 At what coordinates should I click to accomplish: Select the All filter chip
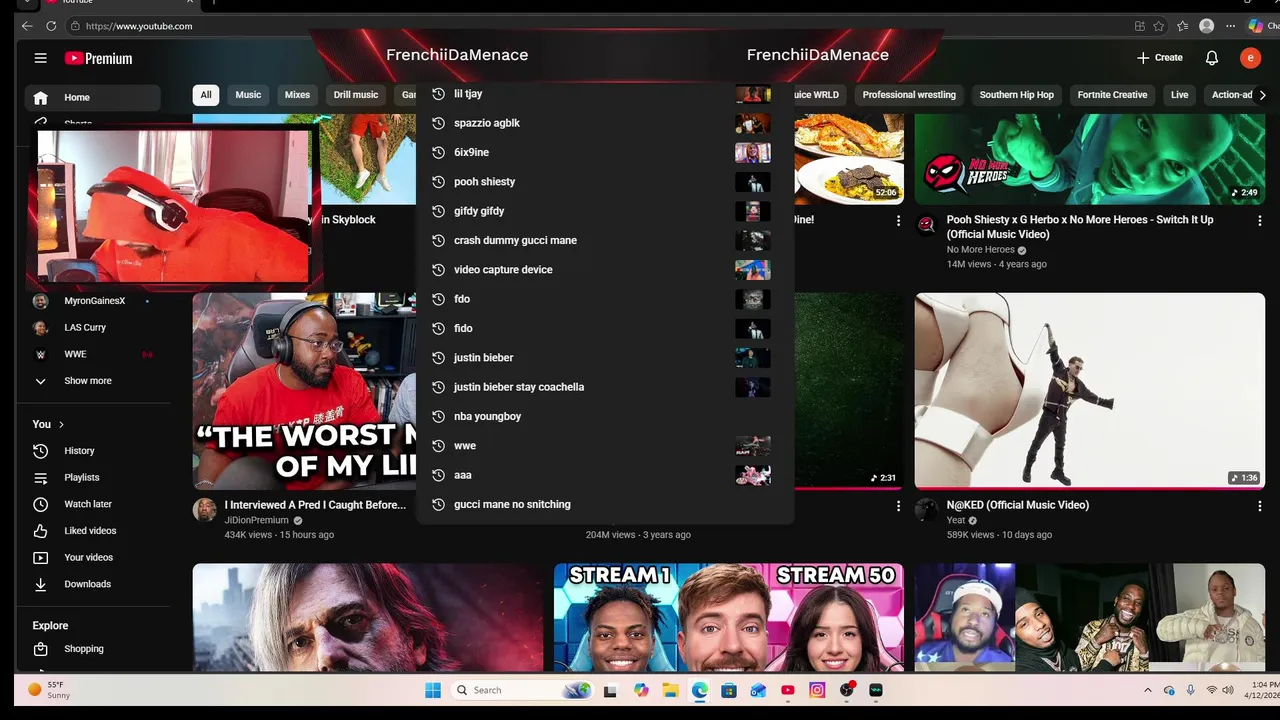(206, 95)
